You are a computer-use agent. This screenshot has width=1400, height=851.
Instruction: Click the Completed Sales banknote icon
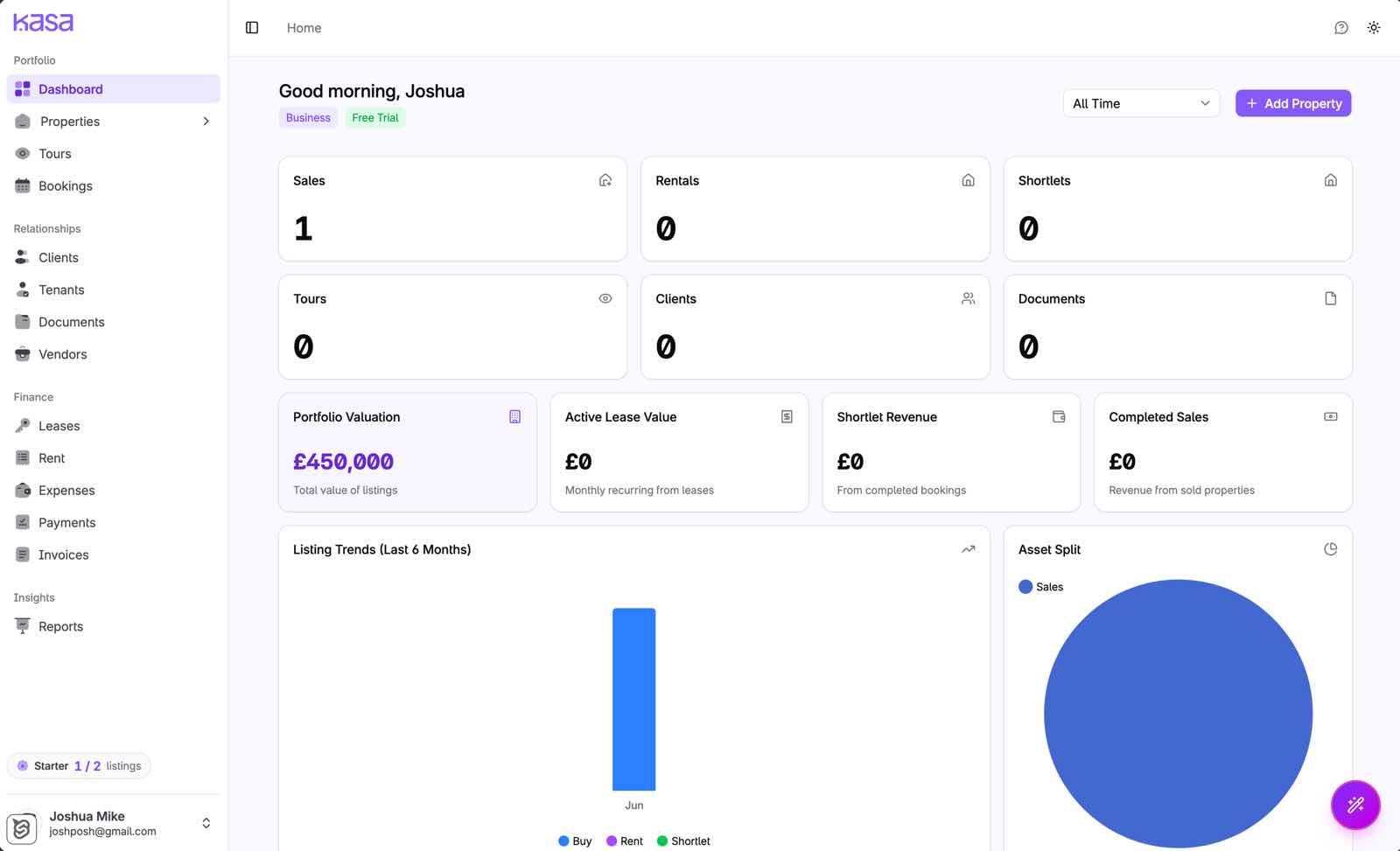tap(1331, 417)
